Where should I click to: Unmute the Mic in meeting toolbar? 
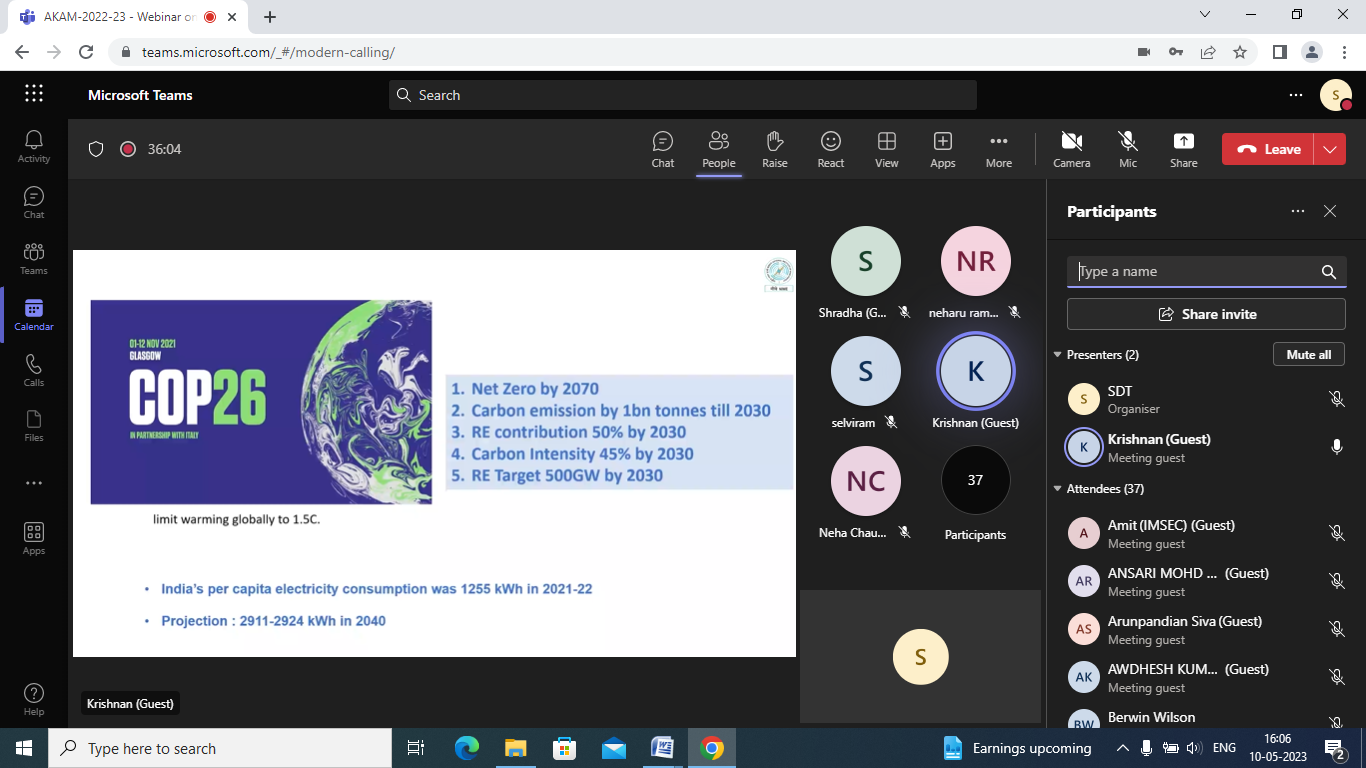click(1127, 149)
